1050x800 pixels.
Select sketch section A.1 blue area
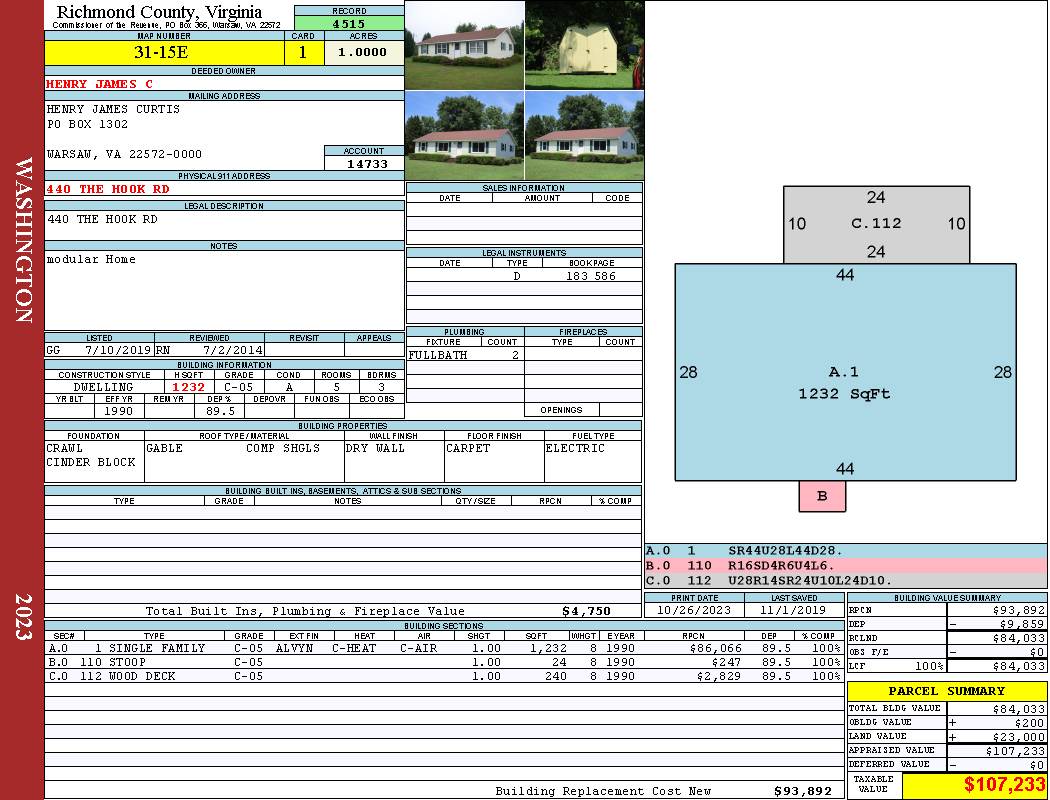tap(845, 372)
